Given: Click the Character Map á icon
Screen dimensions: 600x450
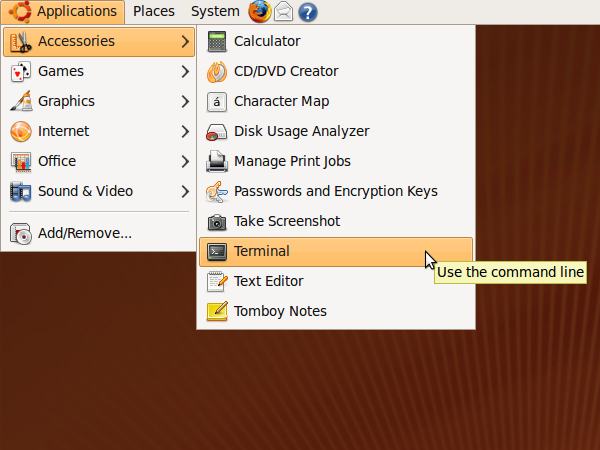Looking at the screenshot, I should point(217,101).
